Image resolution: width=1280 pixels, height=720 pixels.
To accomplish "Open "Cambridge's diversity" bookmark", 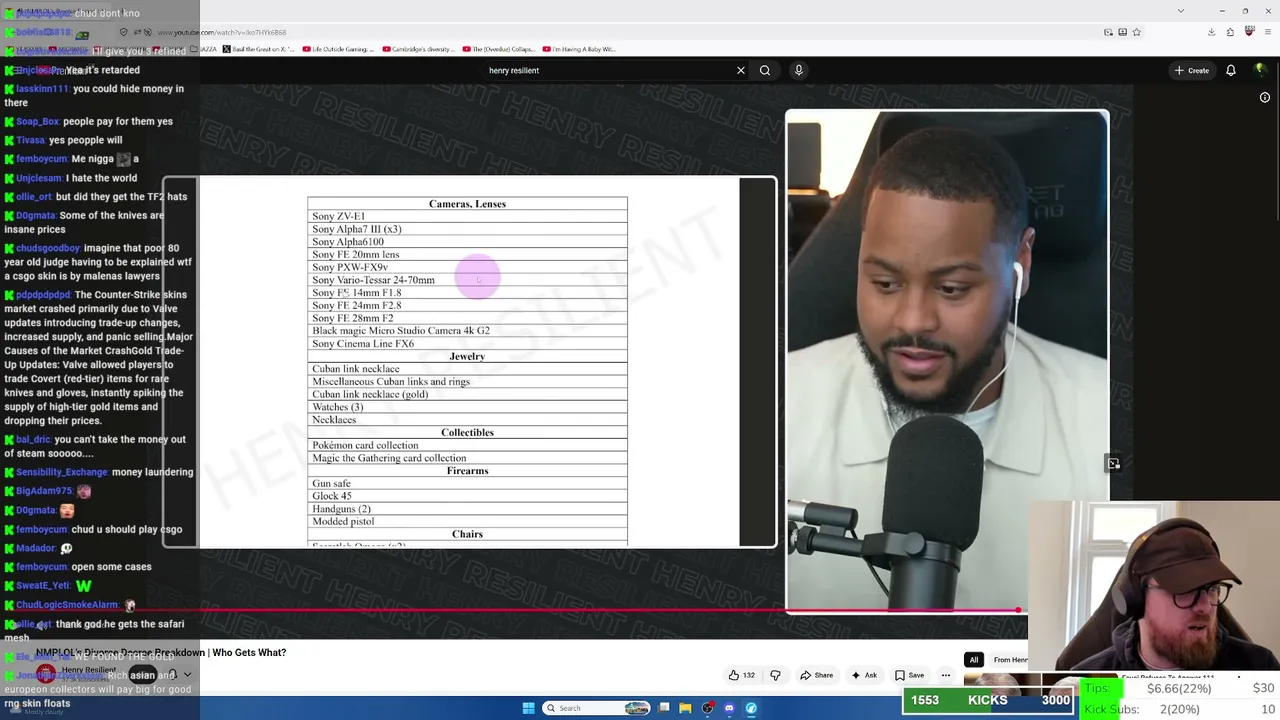I will coord(418,49).
